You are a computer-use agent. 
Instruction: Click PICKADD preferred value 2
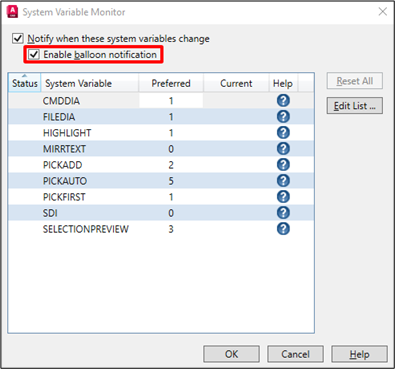point(171,165)
